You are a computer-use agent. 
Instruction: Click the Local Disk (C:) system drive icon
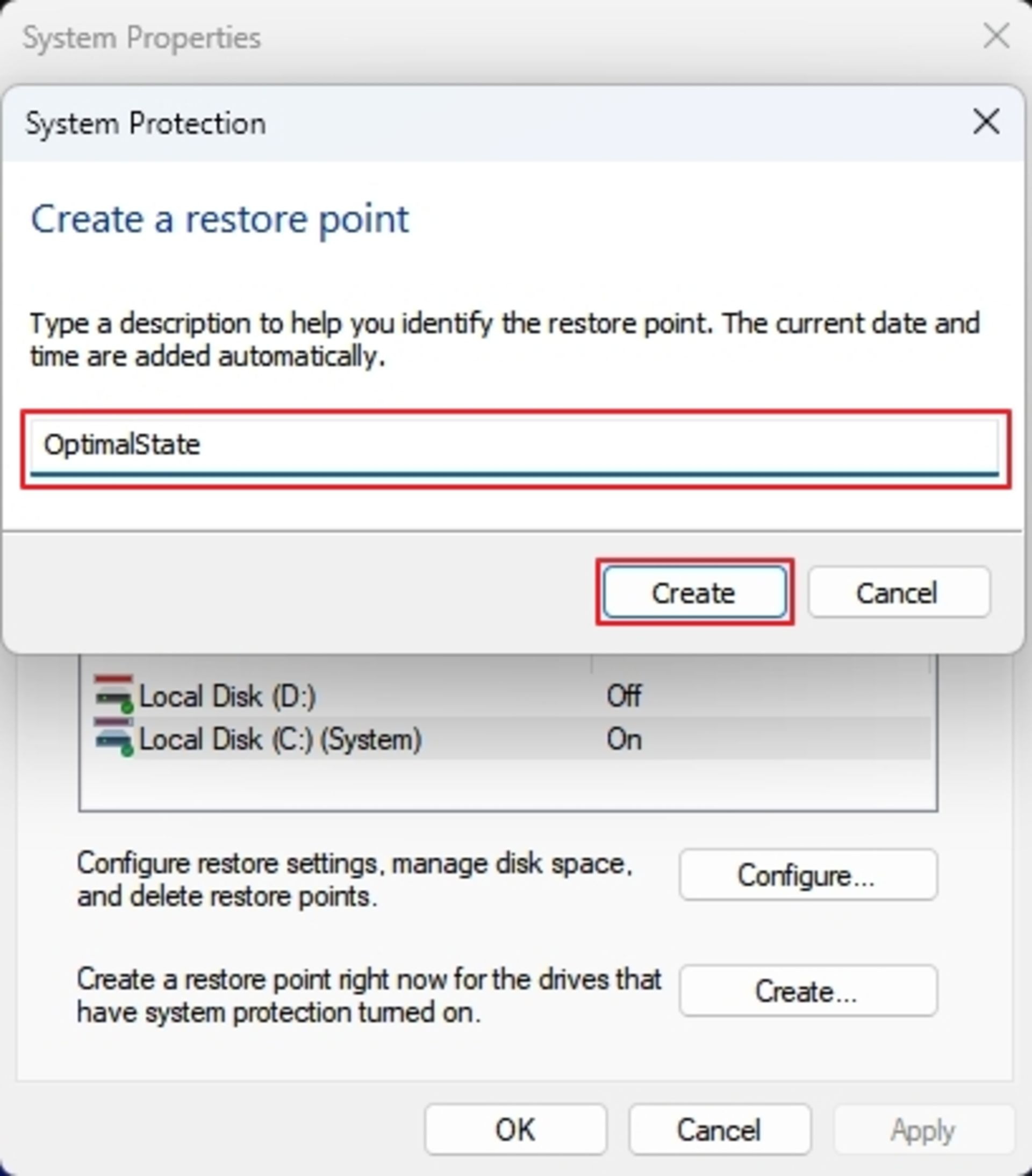pyautogui.click(x=113, y=737)
